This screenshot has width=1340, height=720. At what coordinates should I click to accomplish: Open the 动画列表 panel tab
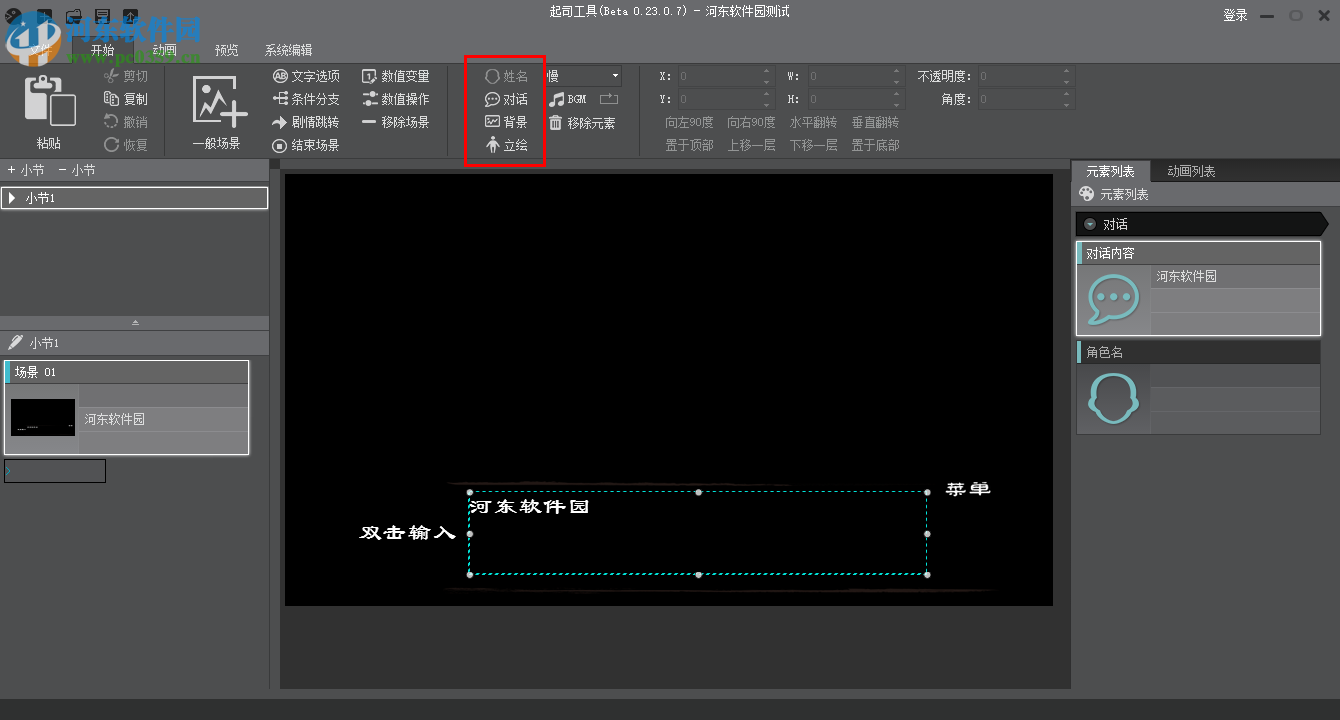(x=1191, y=171)
